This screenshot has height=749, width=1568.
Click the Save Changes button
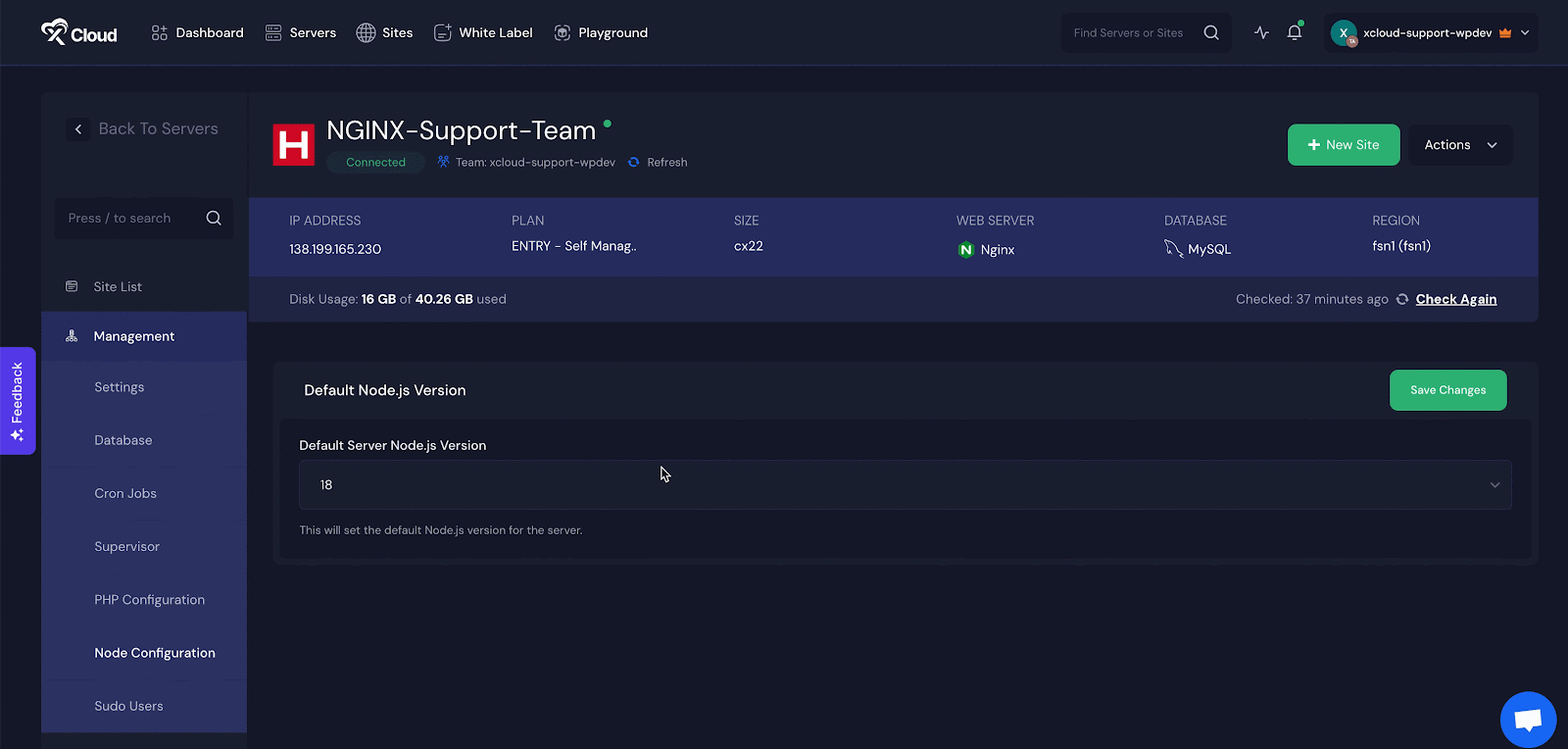point(1447,390)
